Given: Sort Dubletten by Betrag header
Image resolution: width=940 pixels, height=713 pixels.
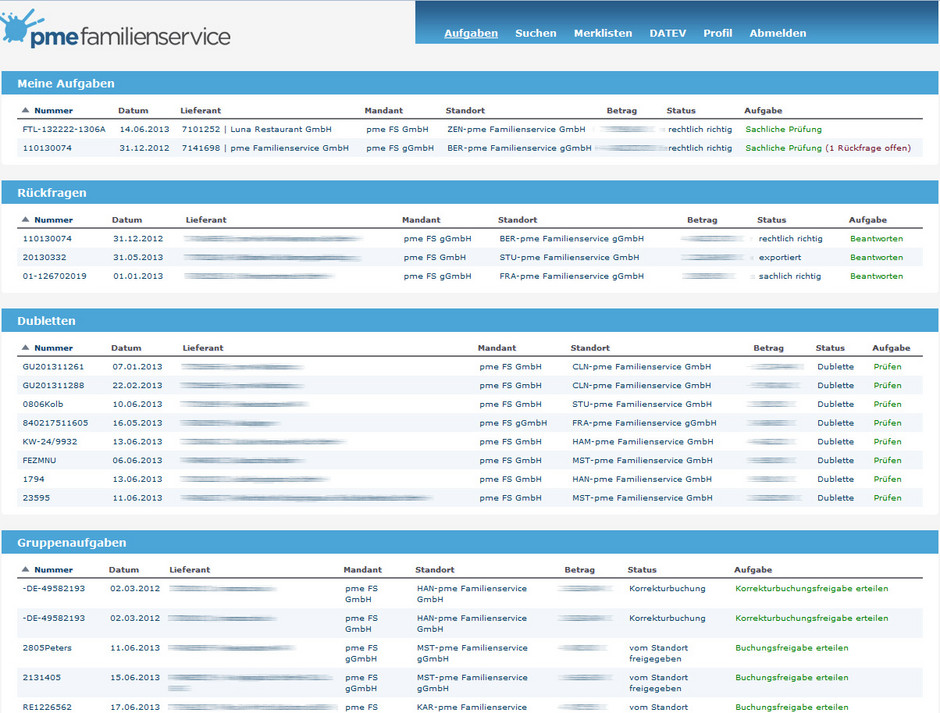Looking at the screenshot, I should tap(769, 348).
